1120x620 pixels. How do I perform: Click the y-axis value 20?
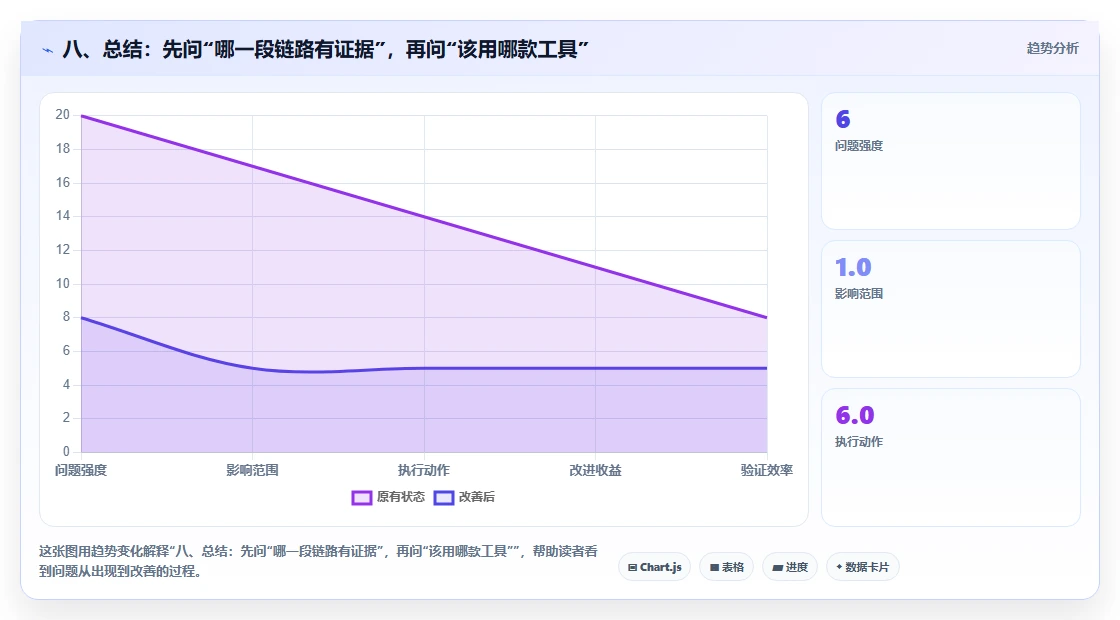[63, 115]
